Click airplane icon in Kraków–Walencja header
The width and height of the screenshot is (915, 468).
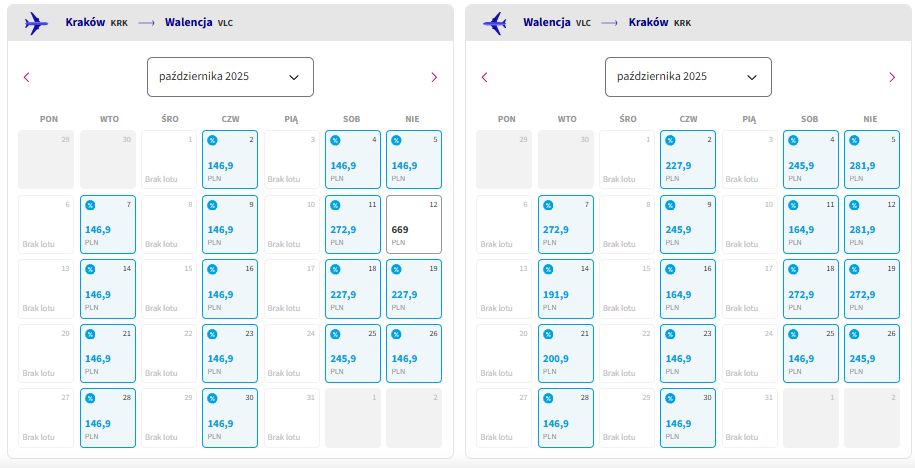[36, 23]
